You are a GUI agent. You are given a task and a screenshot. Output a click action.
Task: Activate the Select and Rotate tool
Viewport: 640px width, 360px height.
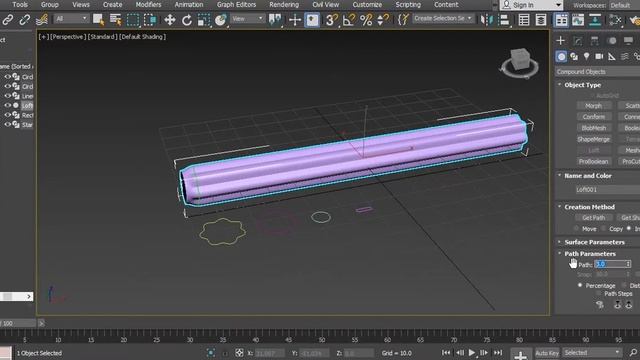(x=187, y=20)
